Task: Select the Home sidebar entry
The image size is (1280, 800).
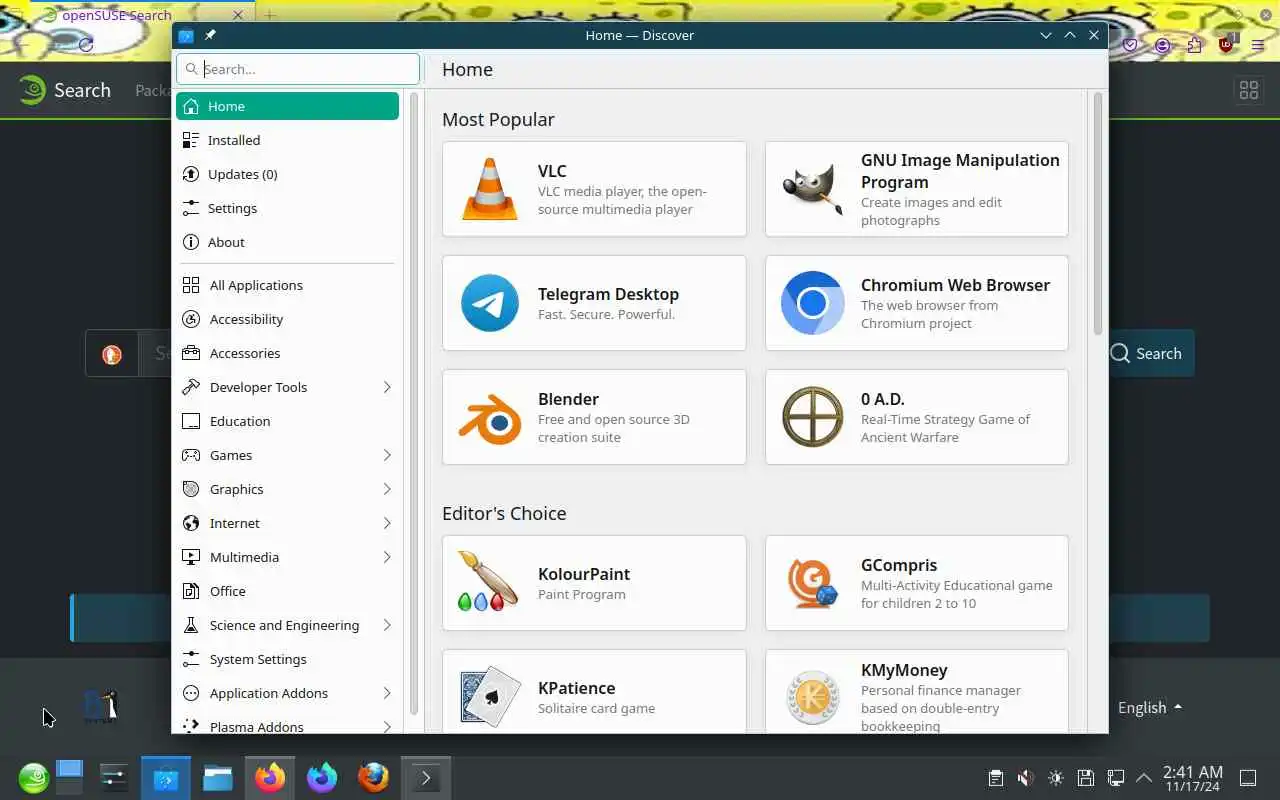Action: click(x=288, y=106)
